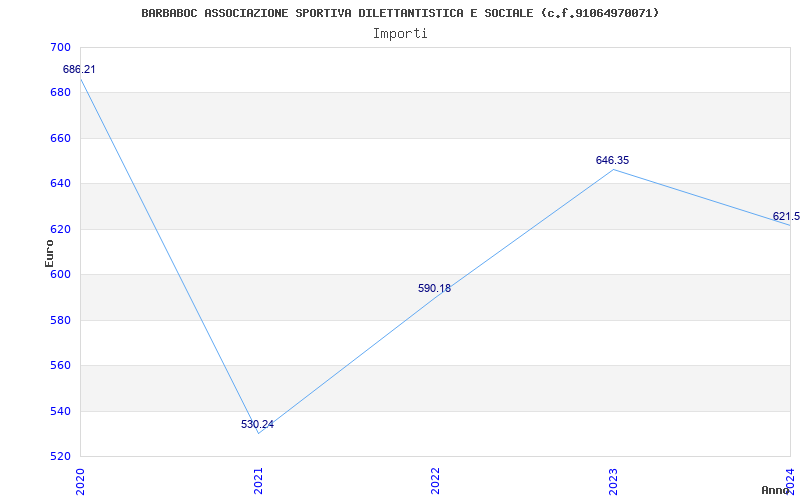Click the 580 y-axis tick label
This screenshot has width=800, height=500.
point(61,320)
